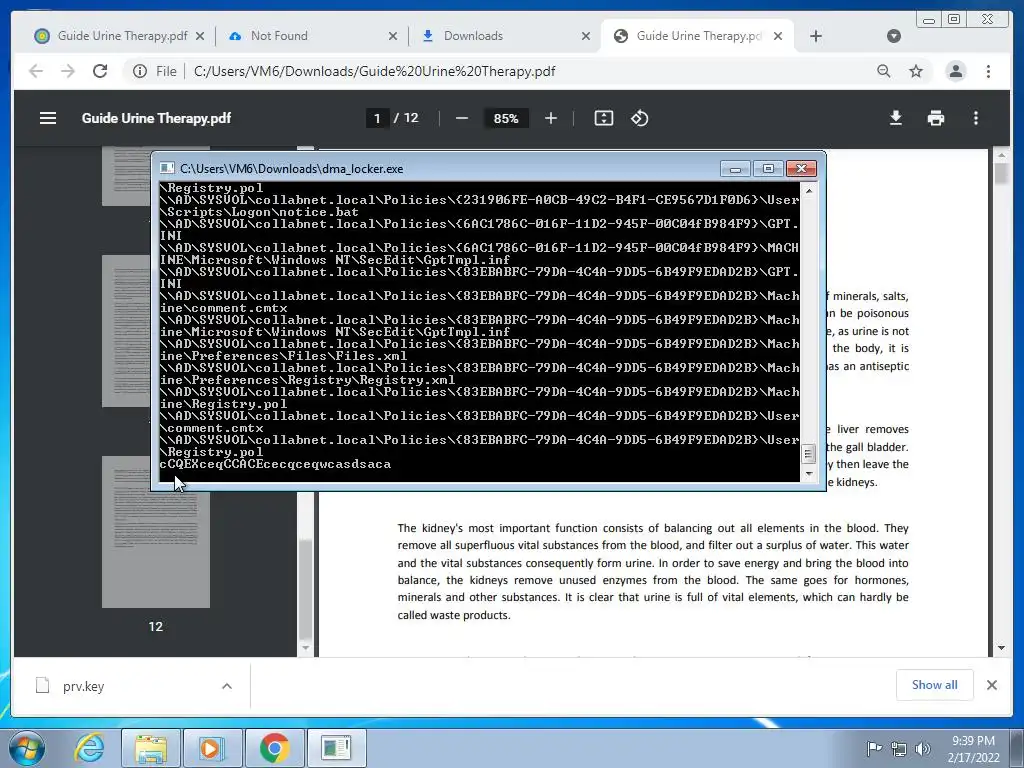Open the Chrome profile avatar
The width and height of the screenshot is (1024, 768).
pyautogui.click(x=955, y=71)
